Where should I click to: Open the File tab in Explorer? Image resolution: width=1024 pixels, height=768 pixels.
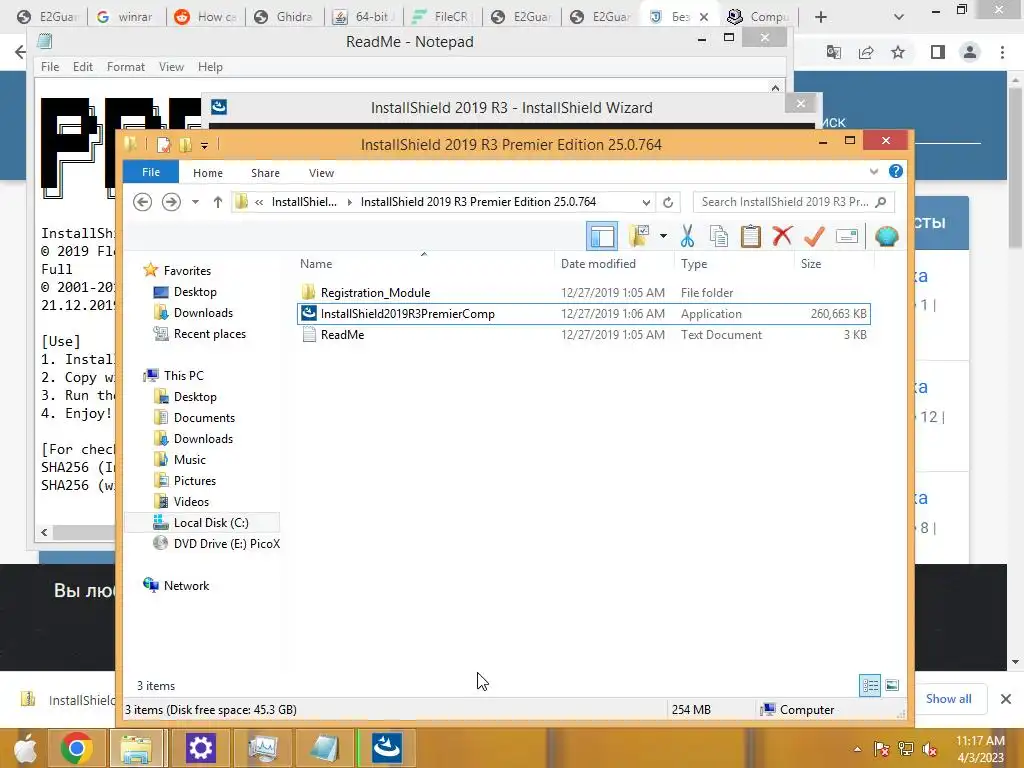coord(151,172)
